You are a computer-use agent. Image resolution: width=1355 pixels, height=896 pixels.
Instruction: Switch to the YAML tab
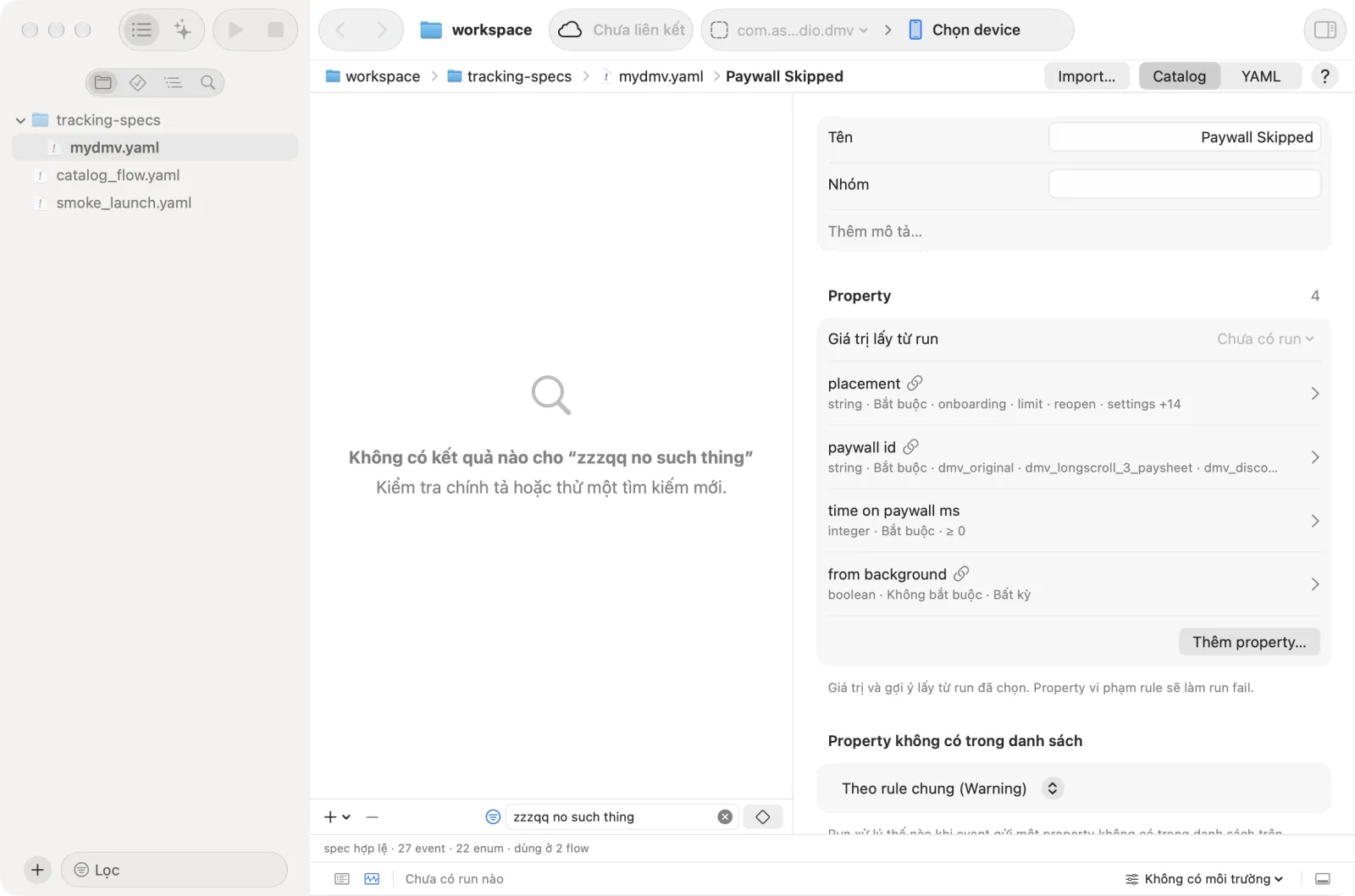[x=1260, y=76]
